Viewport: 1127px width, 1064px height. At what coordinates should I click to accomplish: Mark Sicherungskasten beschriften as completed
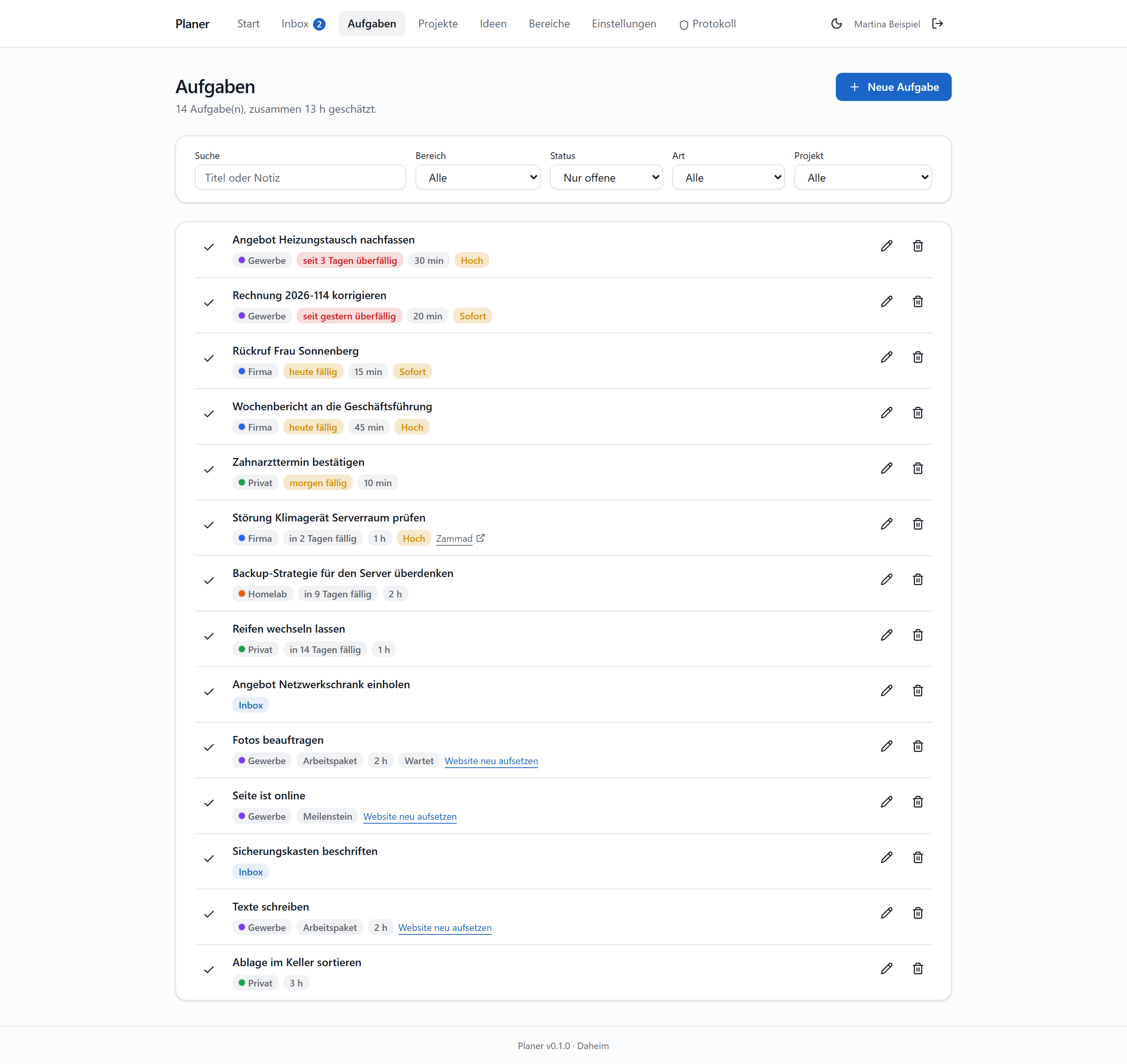209,859
